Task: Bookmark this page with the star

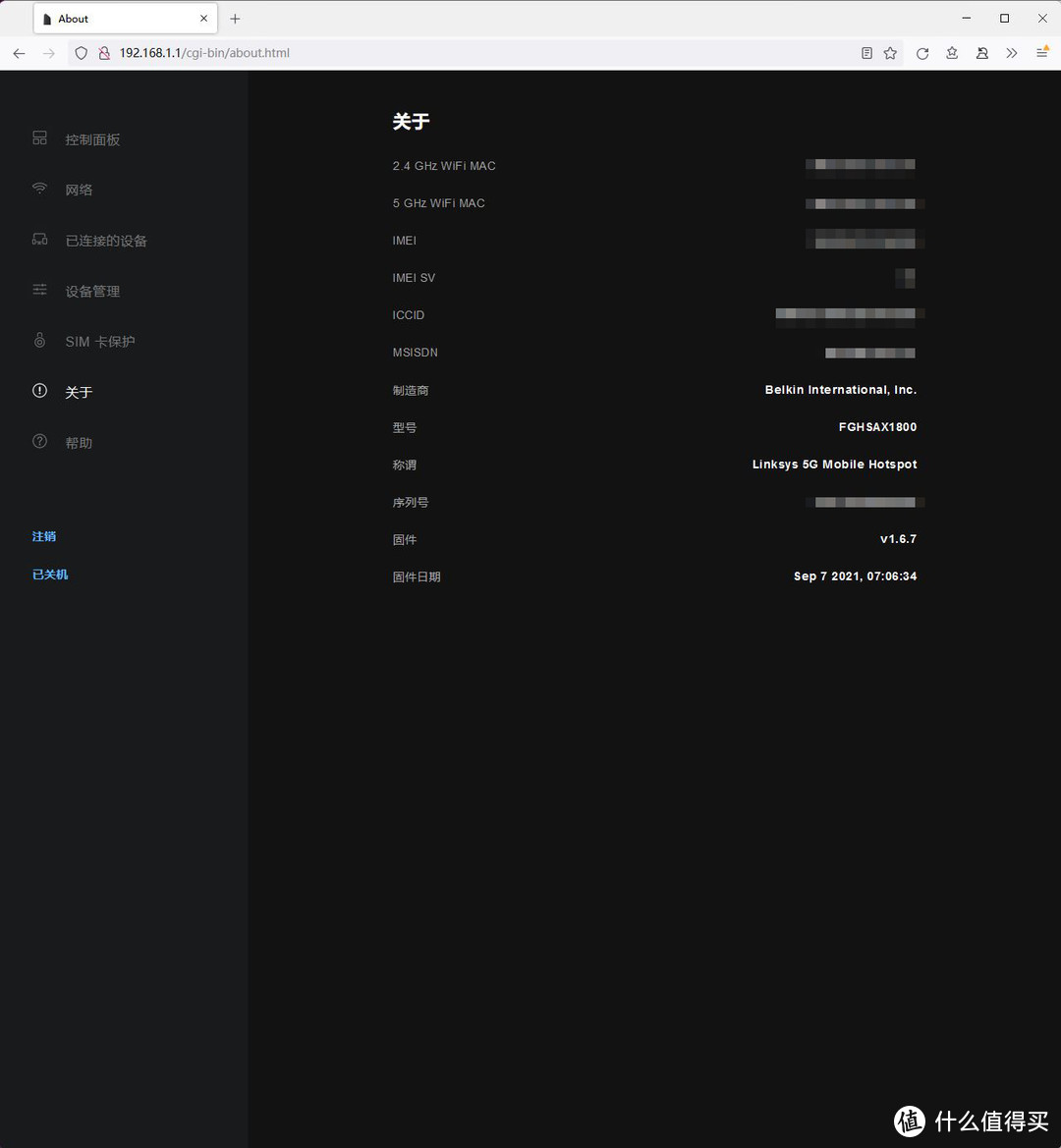Action: pyautogui.click(x=890, y=53)
